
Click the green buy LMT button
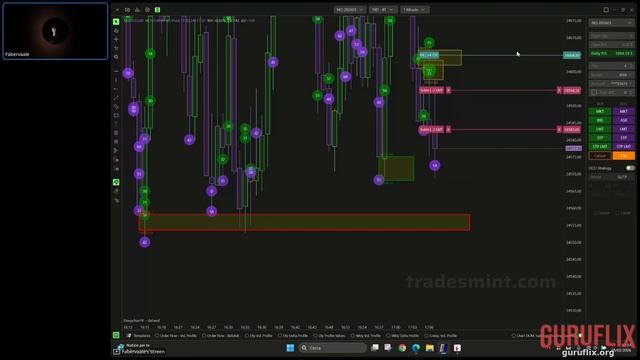pos(600,129)
